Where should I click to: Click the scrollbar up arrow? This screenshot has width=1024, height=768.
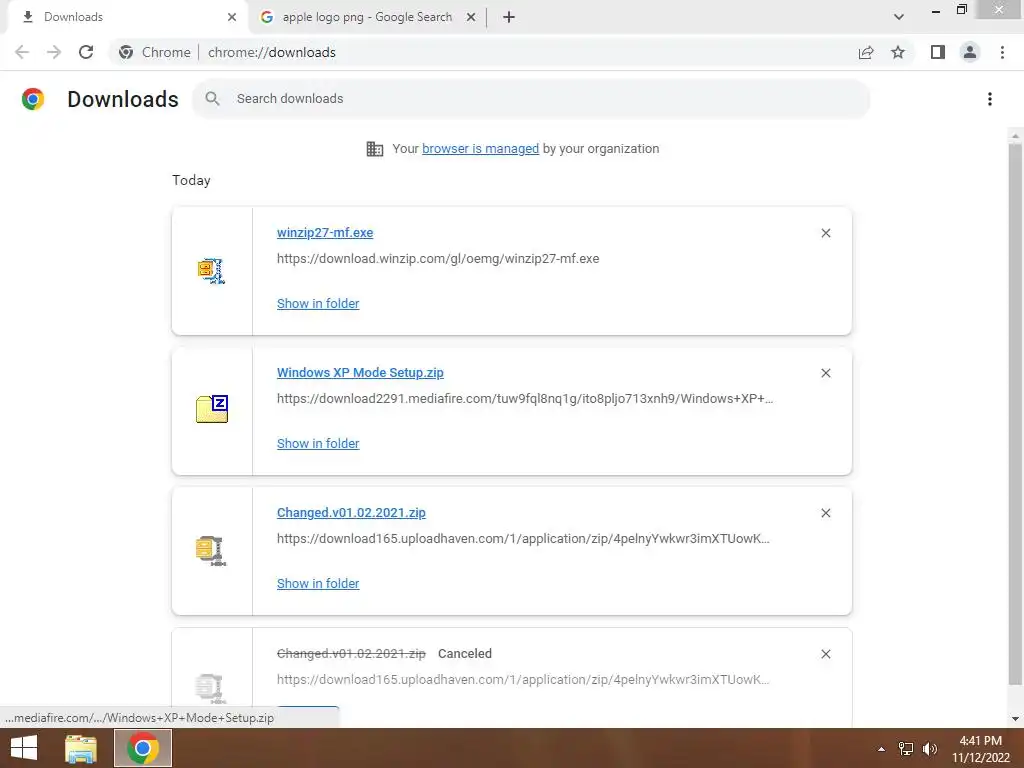(x=1015, y=136)
